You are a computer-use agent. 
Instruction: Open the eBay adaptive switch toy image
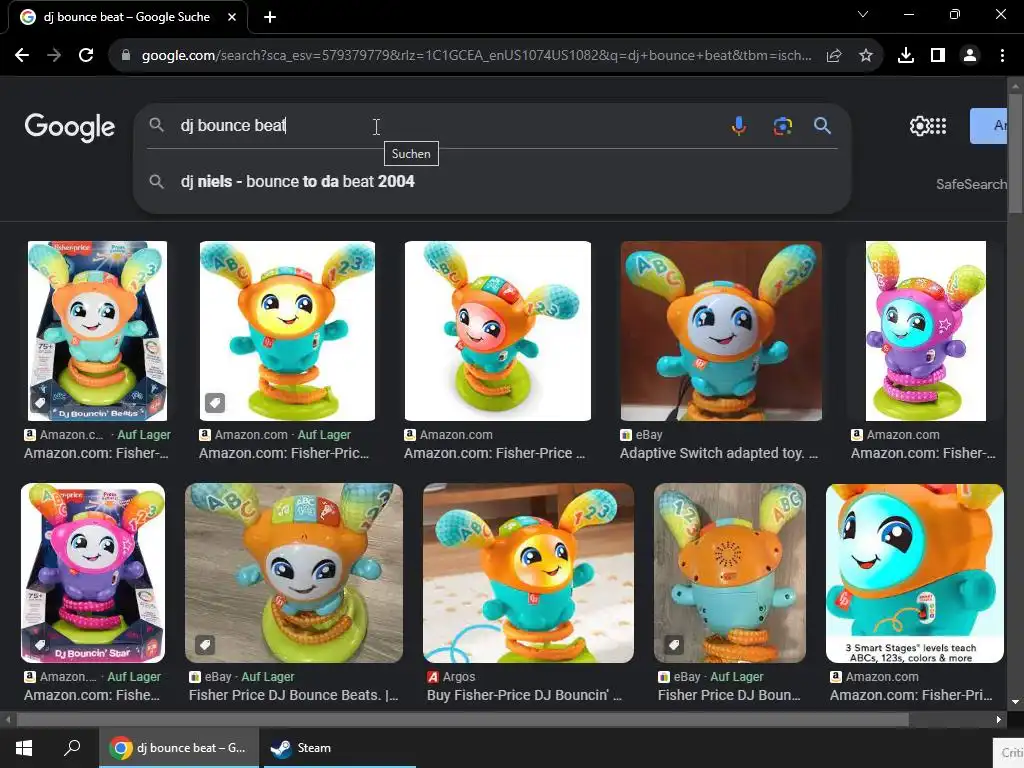(721, 330)
